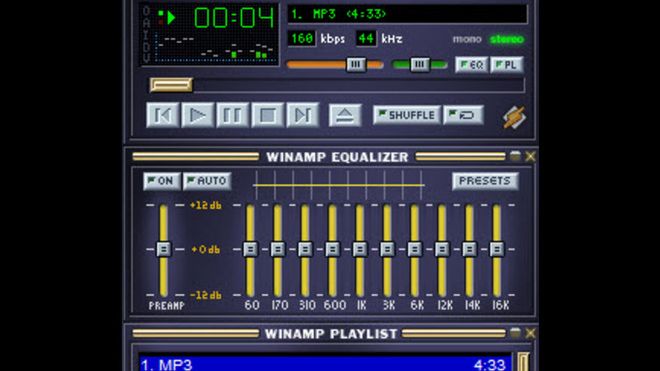Select the playlist entry 1. MP3
660x371 pixels.
coord(325,364)
